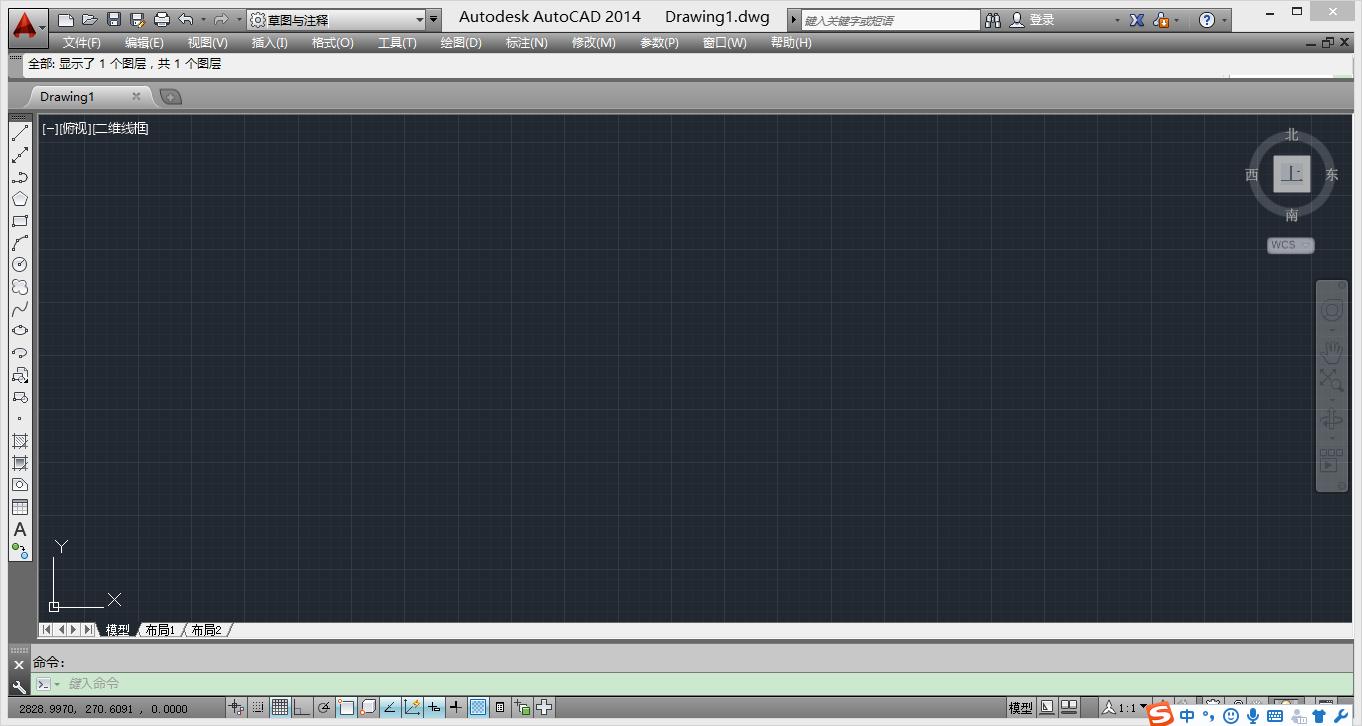Toggle Infer Constraints in status bar

coord(236,708)
